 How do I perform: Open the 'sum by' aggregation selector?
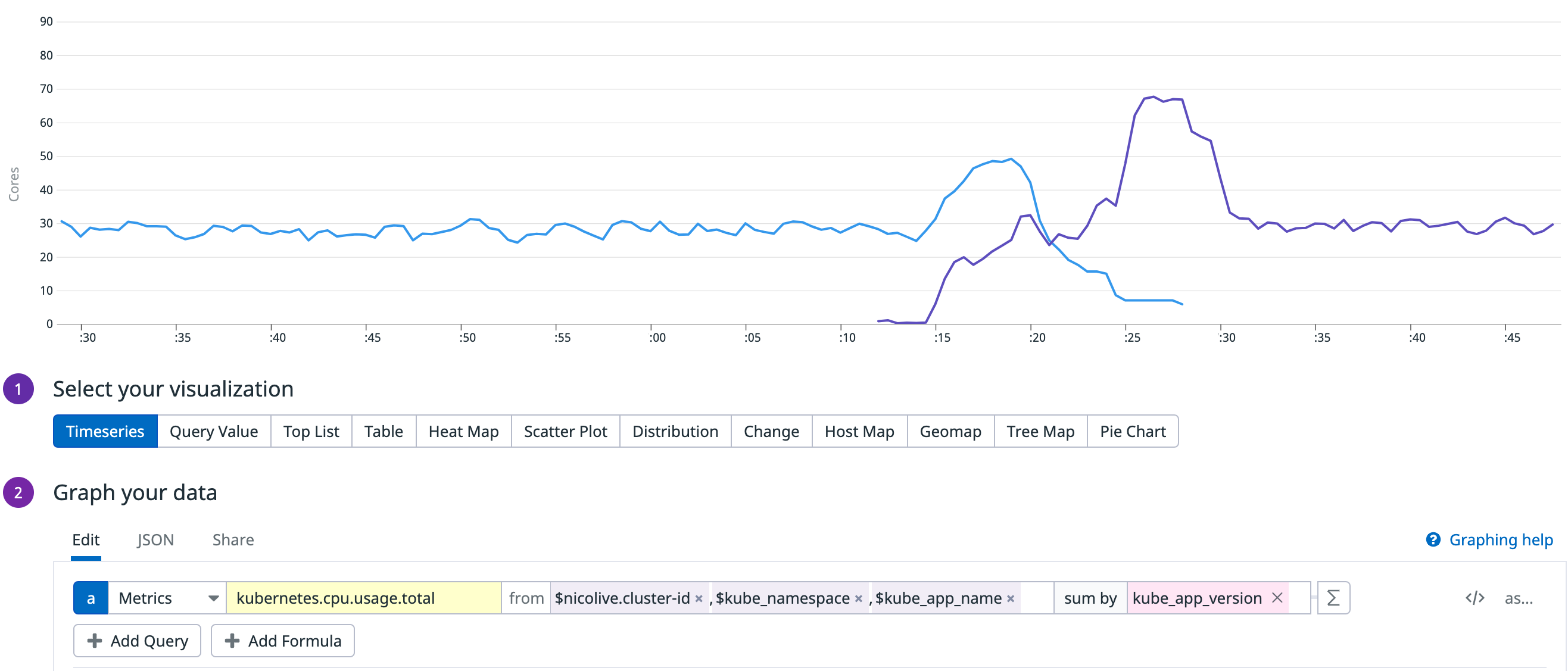click(x=1090, y=597)
